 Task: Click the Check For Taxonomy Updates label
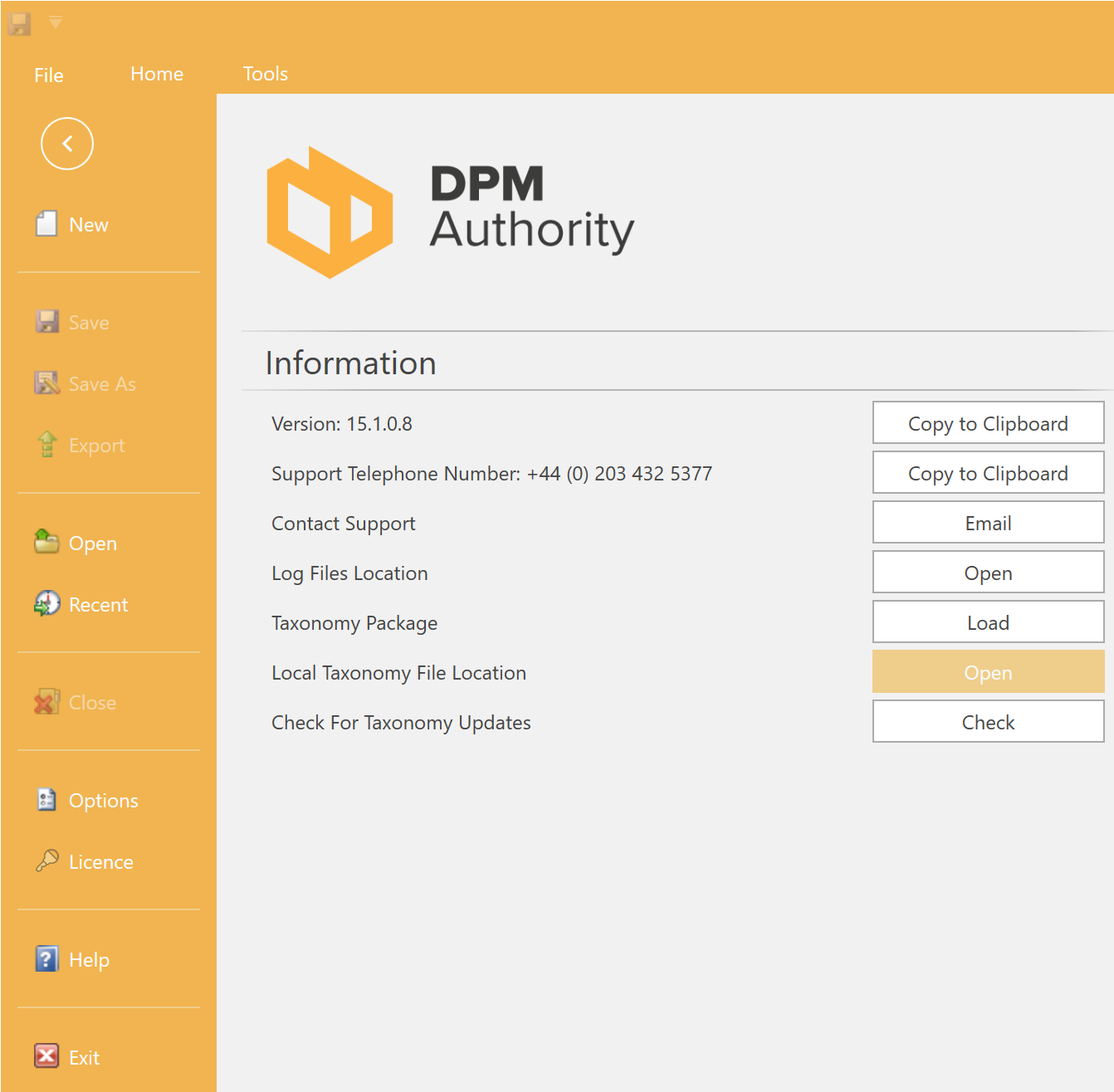(401, 723)
